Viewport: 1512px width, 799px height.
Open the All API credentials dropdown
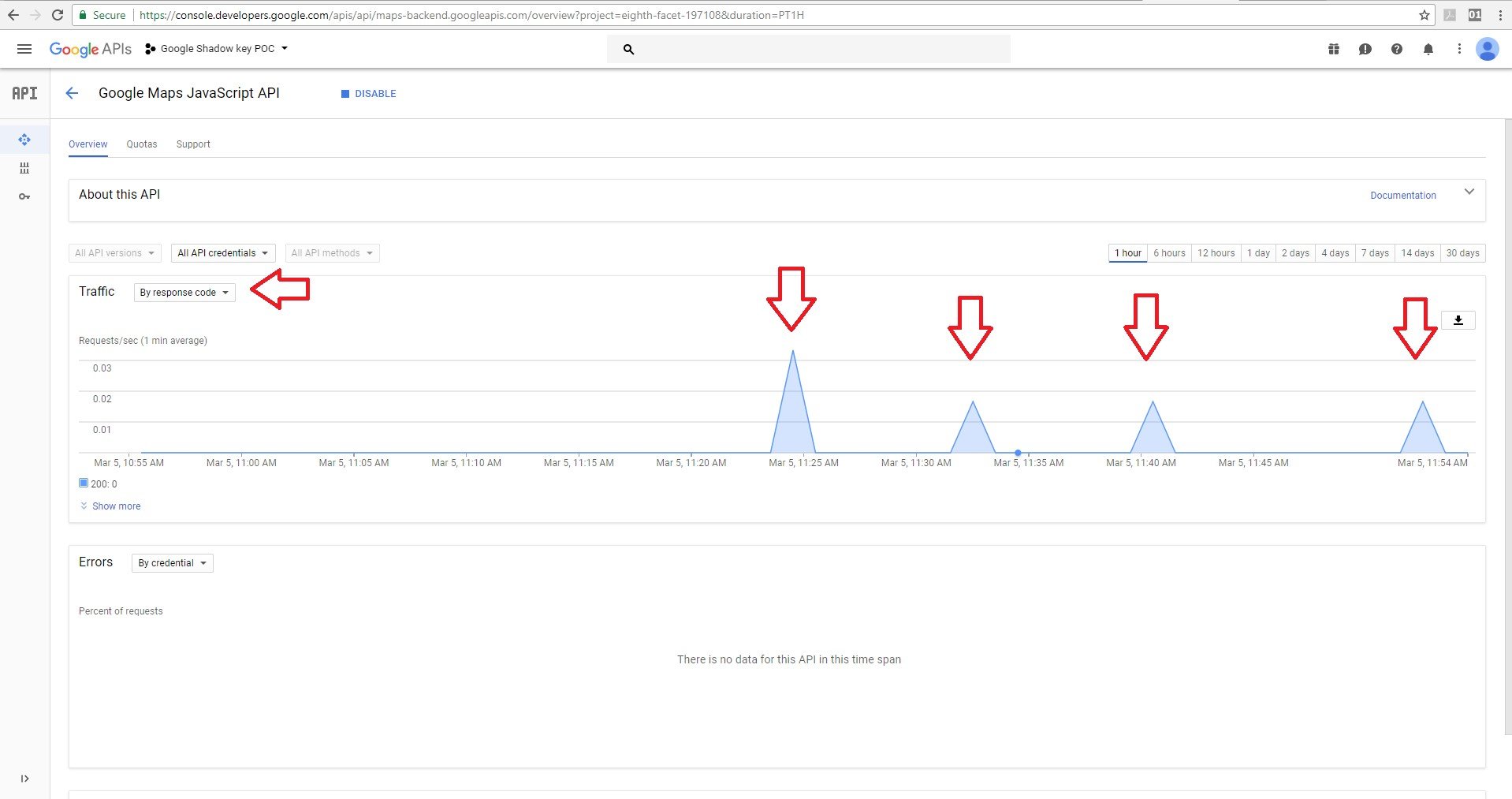tap(223, 253)
